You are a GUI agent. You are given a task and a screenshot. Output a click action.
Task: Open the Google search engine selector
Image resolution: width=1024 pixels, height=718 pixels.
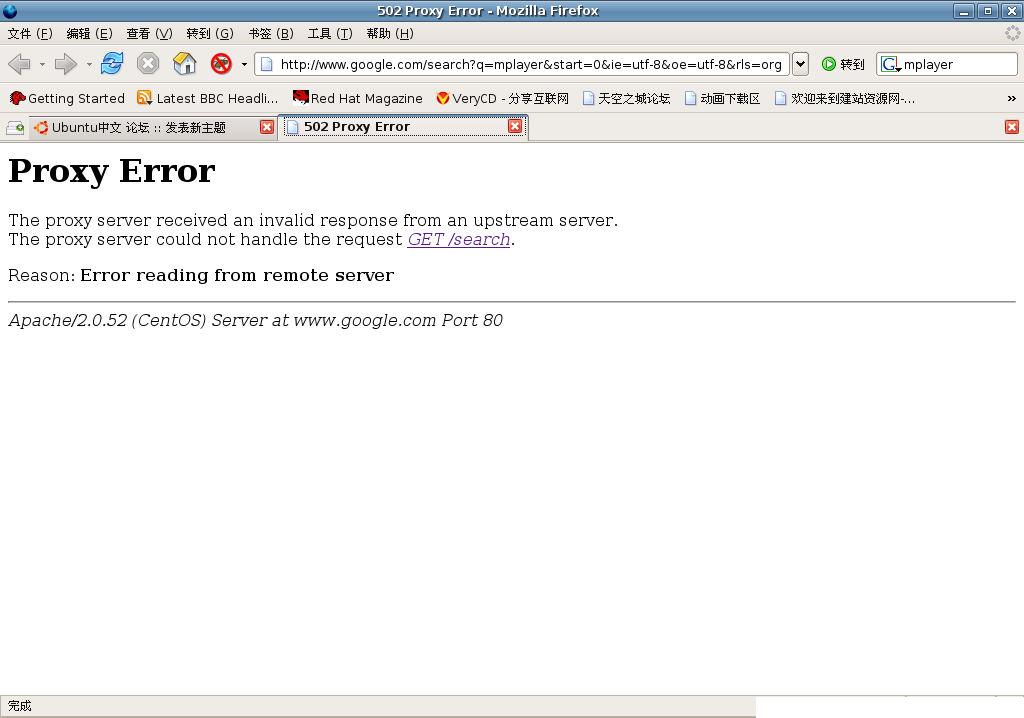pos(891,64)
